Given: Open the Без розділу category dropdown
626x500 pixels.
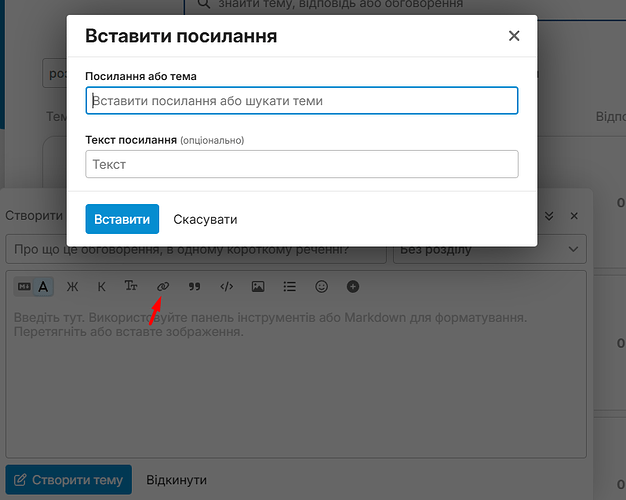Looking at the screenshot, I should [490, 249].
